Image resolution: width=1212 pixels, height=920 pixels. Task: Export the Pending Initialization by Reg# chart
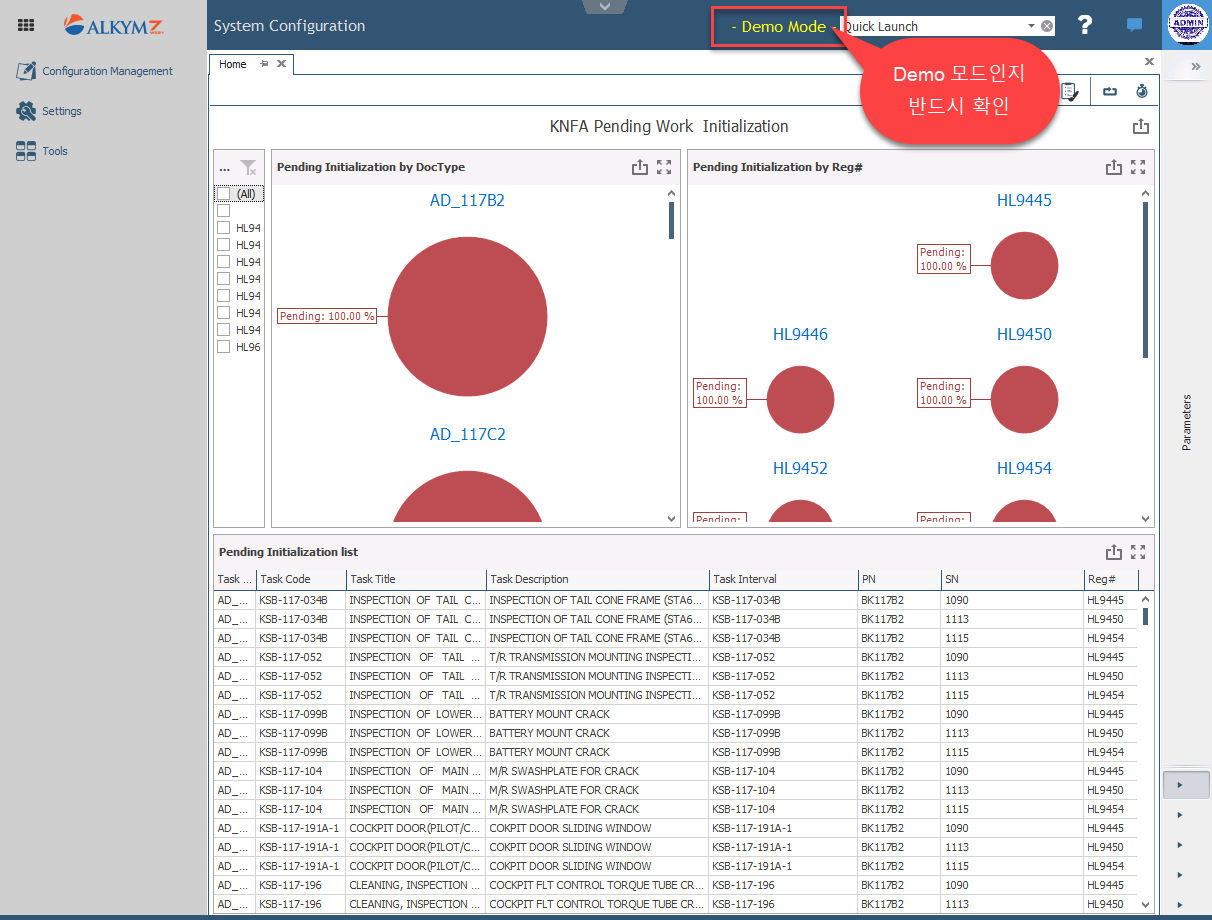click(1113, 167)
